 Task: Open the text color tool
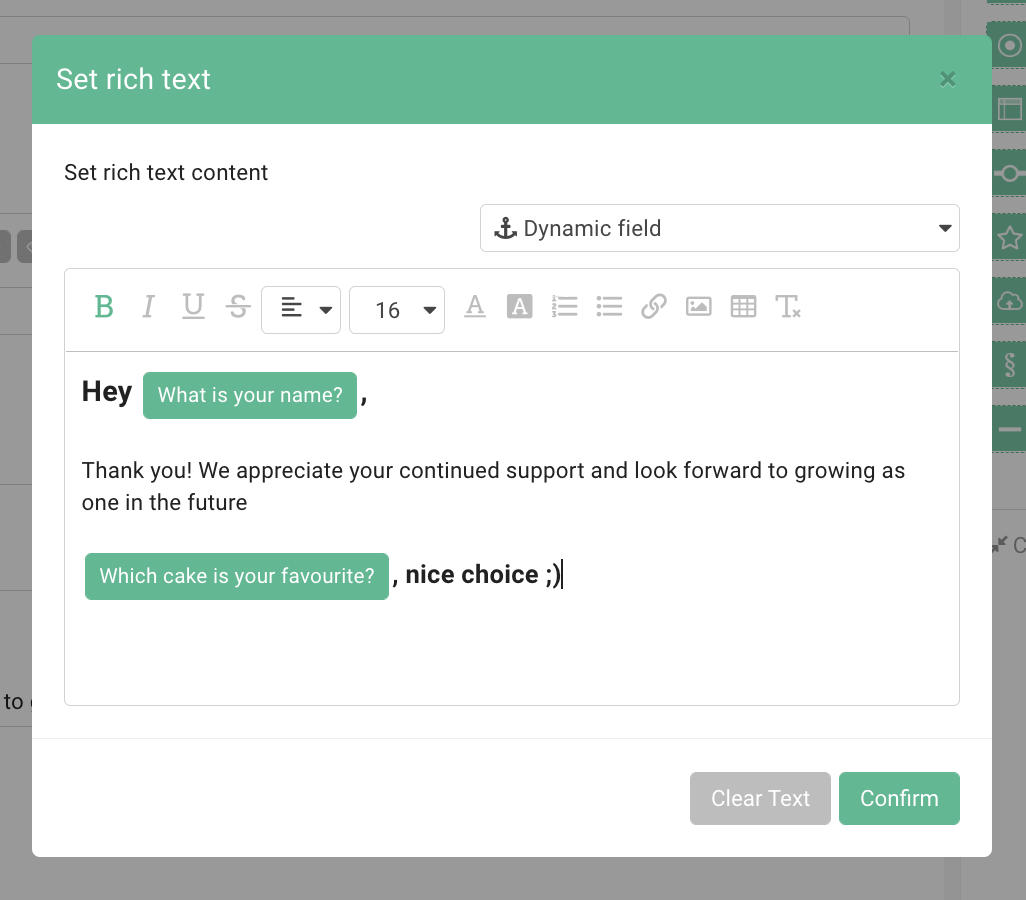[475, 307]
